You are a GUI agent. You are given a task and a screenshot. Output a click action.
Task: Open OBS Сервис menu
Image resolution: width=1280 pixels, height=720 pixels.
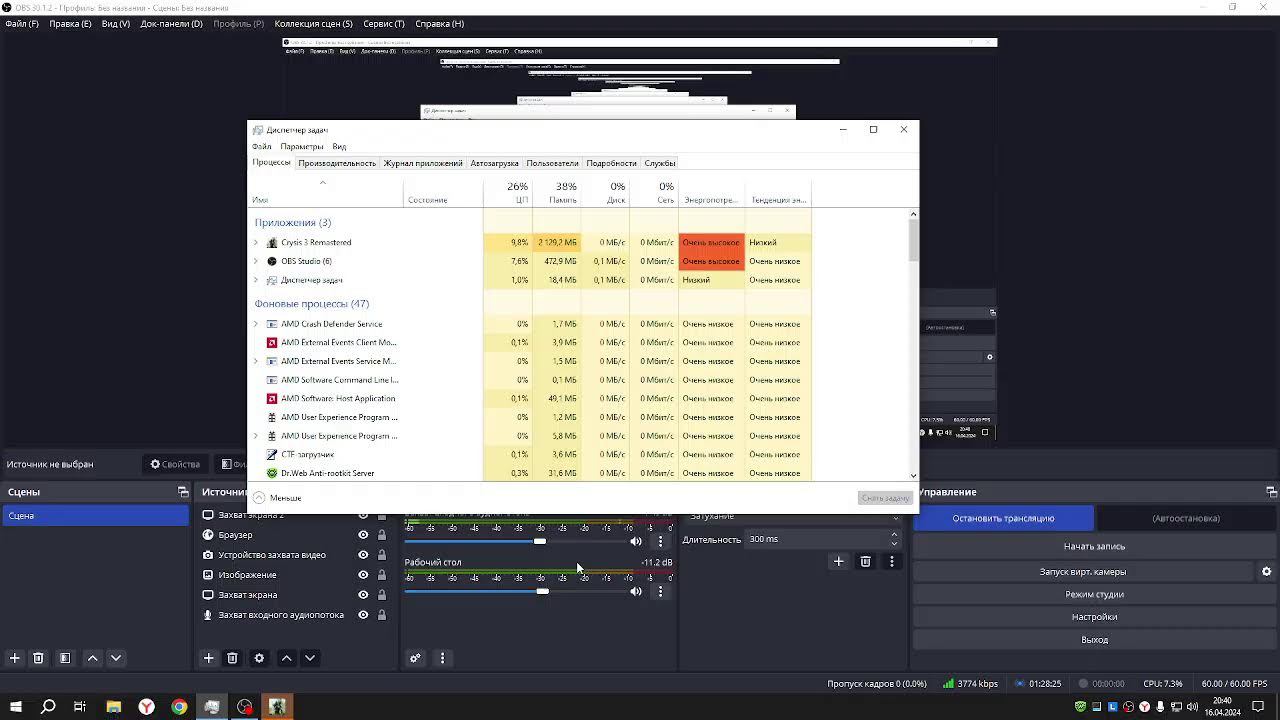[x=384, y=24]
